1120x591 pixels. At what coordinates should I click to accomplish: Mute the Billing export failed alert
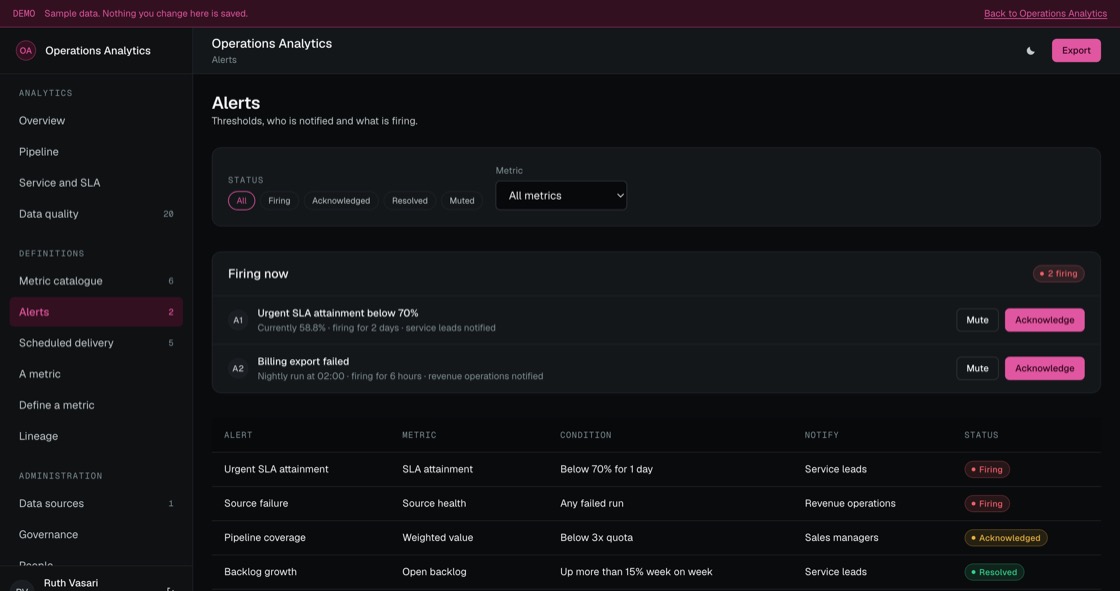click(x=977, y=369)
